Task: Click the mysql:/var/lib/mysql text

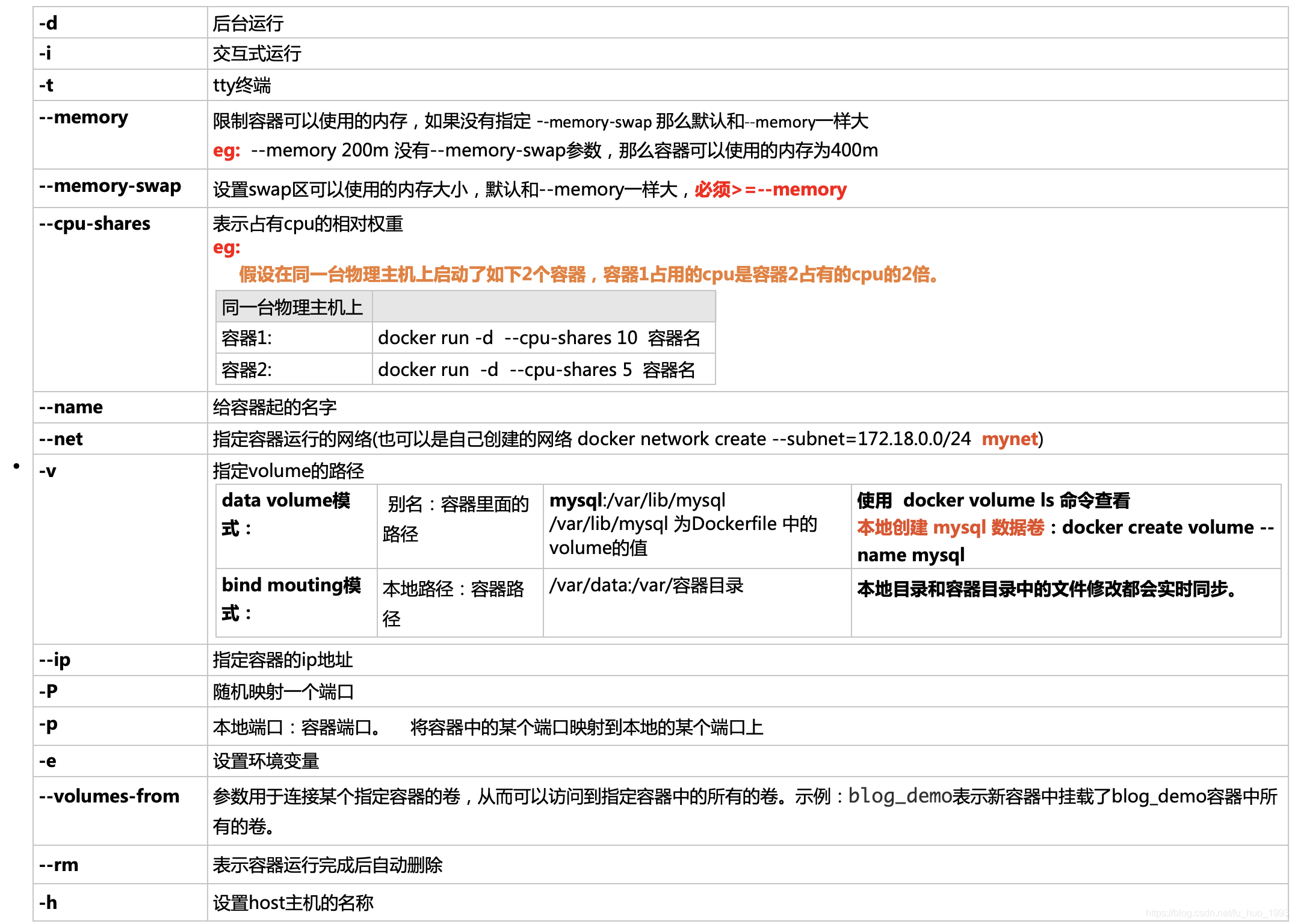Action: pos(637,500)
